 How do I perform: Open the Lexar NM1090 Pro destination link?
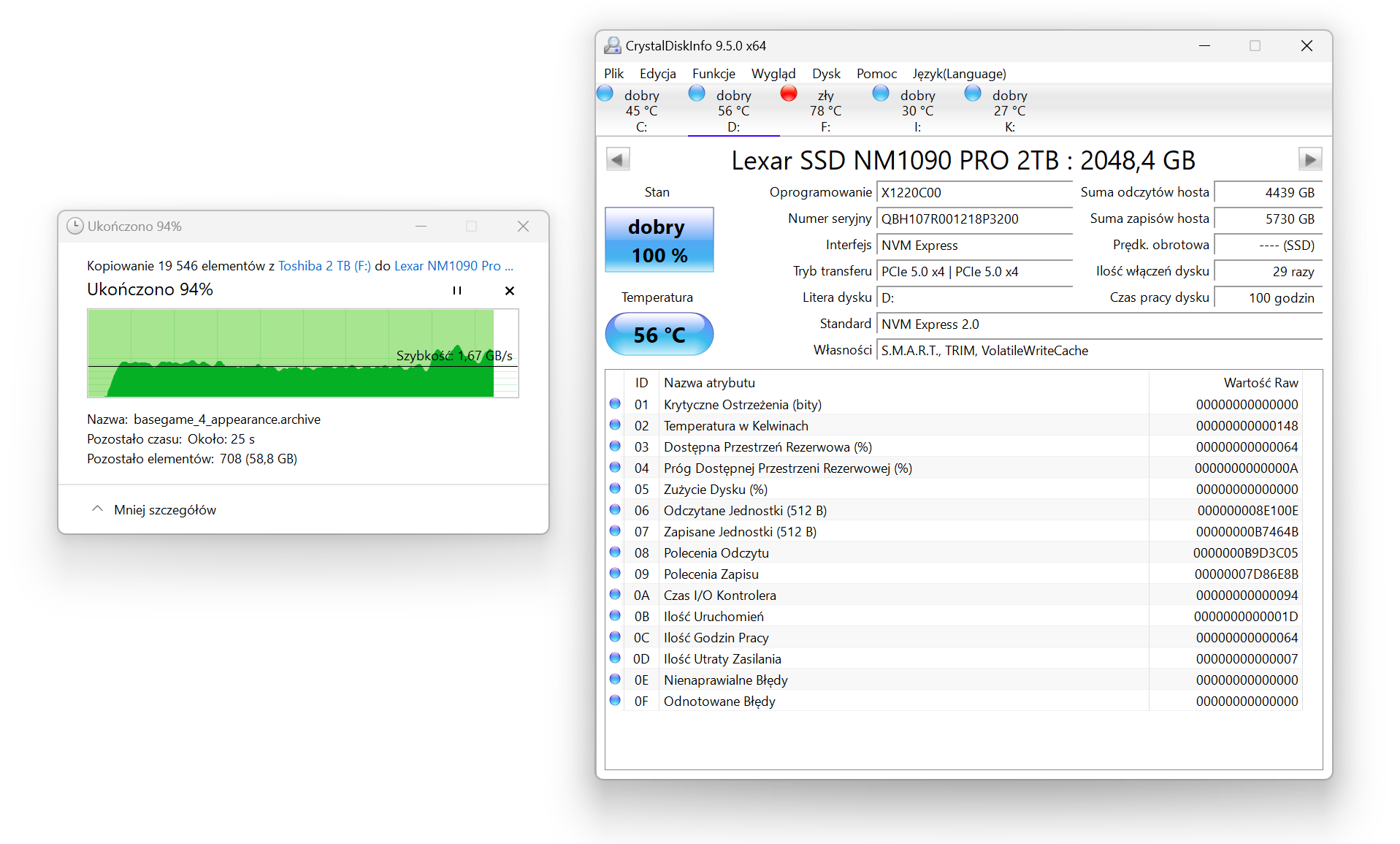453,266
